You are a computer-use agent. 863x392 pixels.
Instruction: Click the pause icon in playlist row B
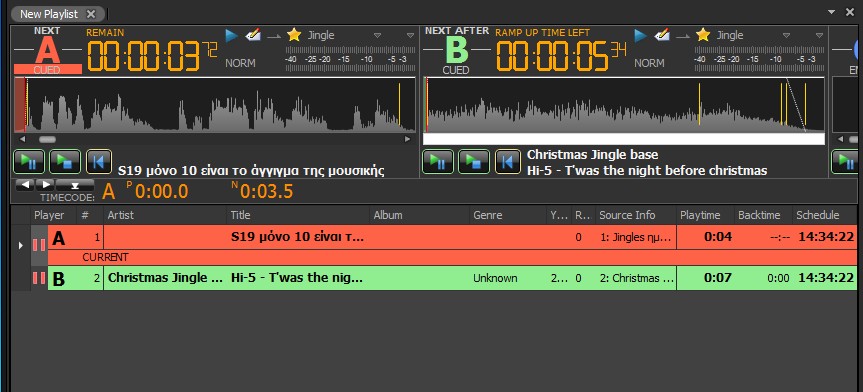[x=39, y=278]
